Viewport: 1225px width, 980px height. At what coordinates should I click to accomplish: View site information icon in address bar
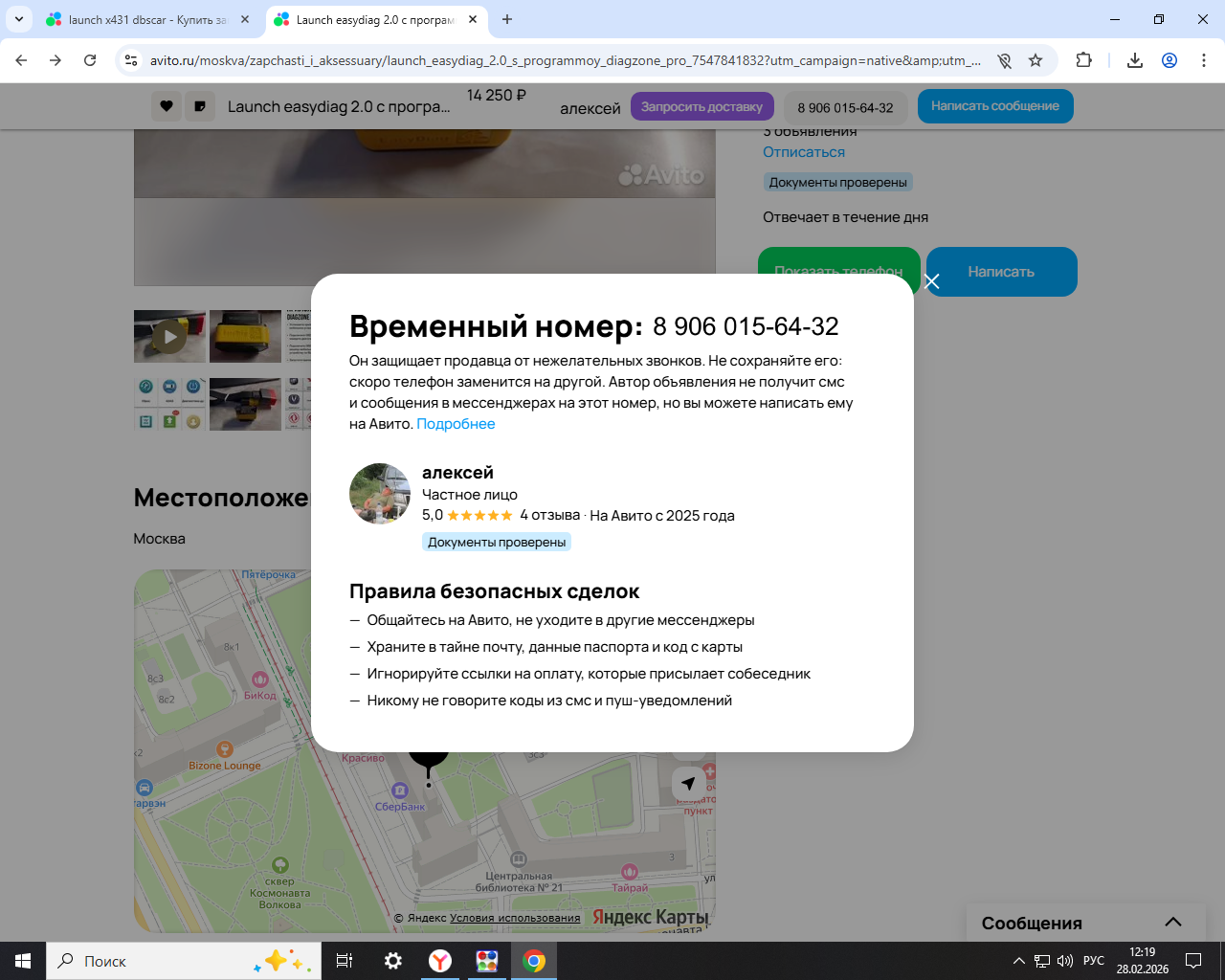pos(132,60)
